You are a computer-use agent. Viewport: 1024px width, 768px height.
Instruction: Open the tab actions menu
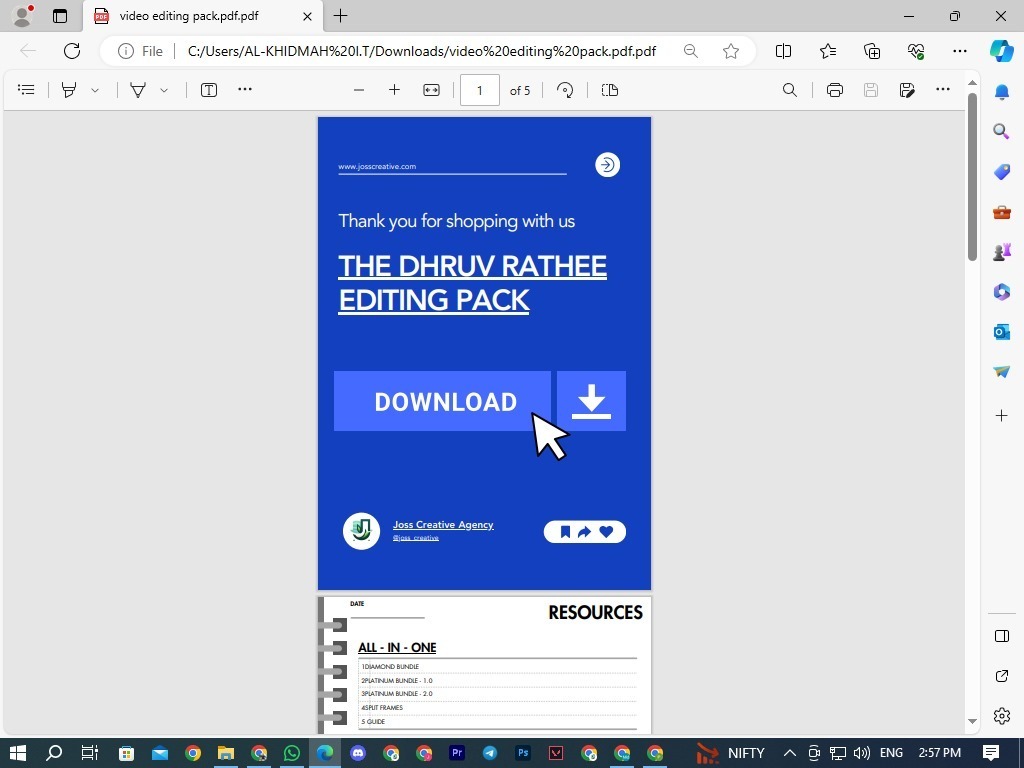(60, 16)
